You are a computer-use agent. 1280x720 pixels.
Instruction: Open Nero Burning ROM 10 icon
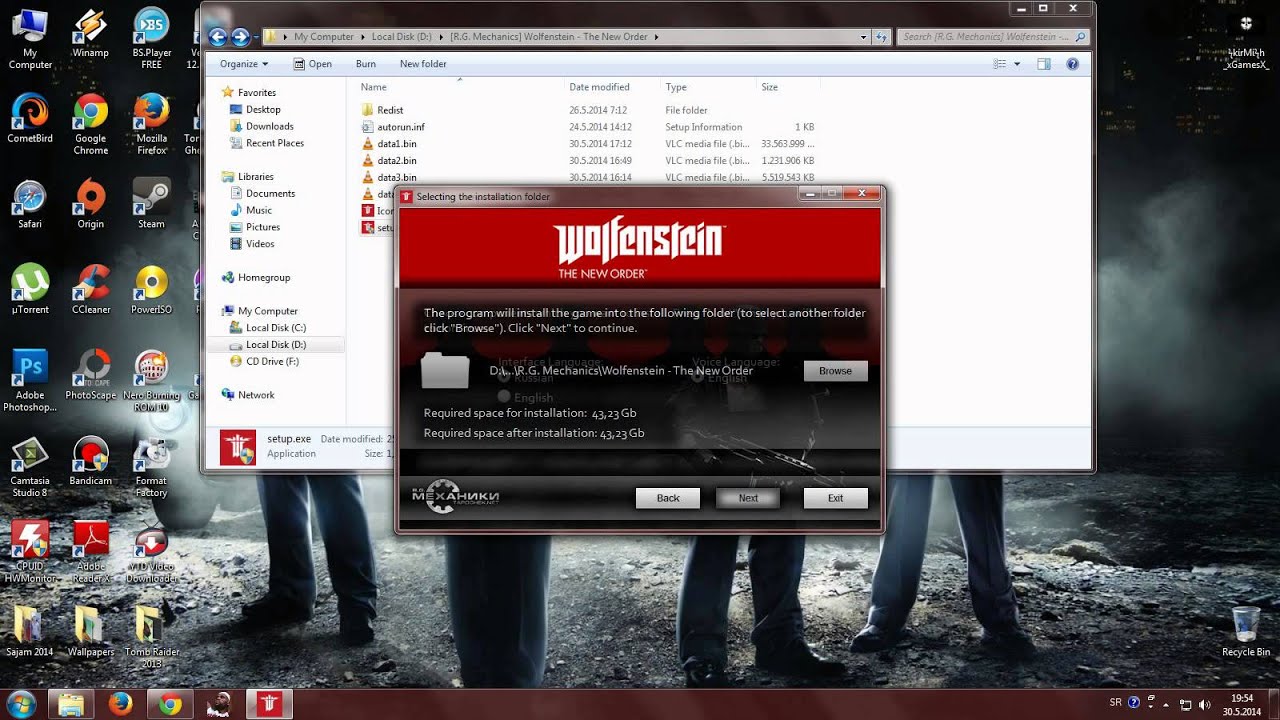[x=151, y=381]
